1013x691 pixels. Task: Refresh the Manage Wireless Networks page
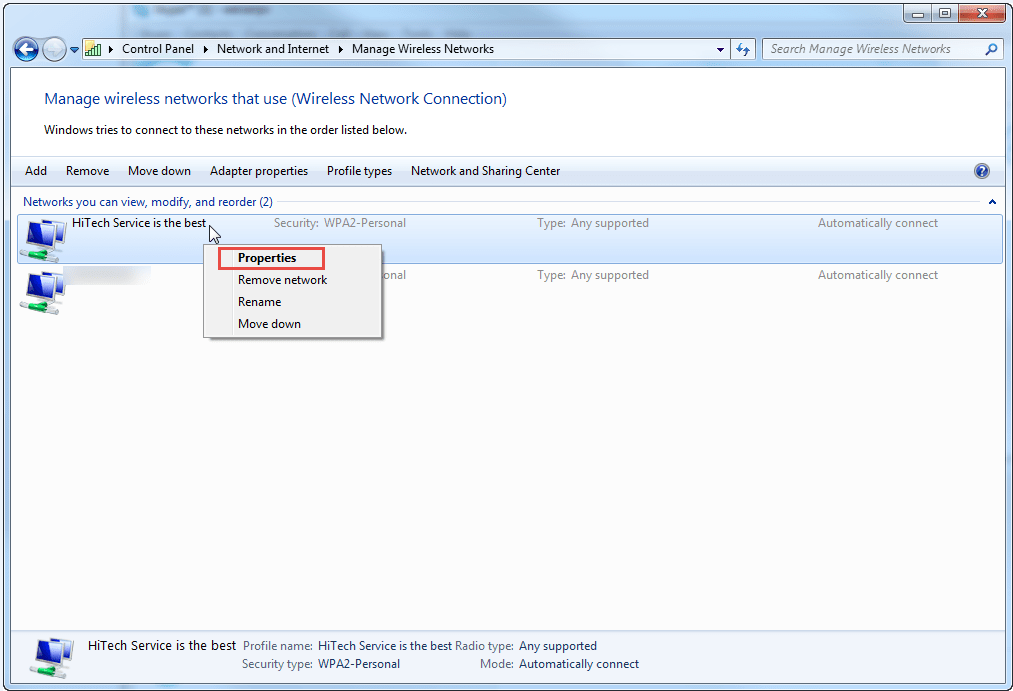[743, 49]
